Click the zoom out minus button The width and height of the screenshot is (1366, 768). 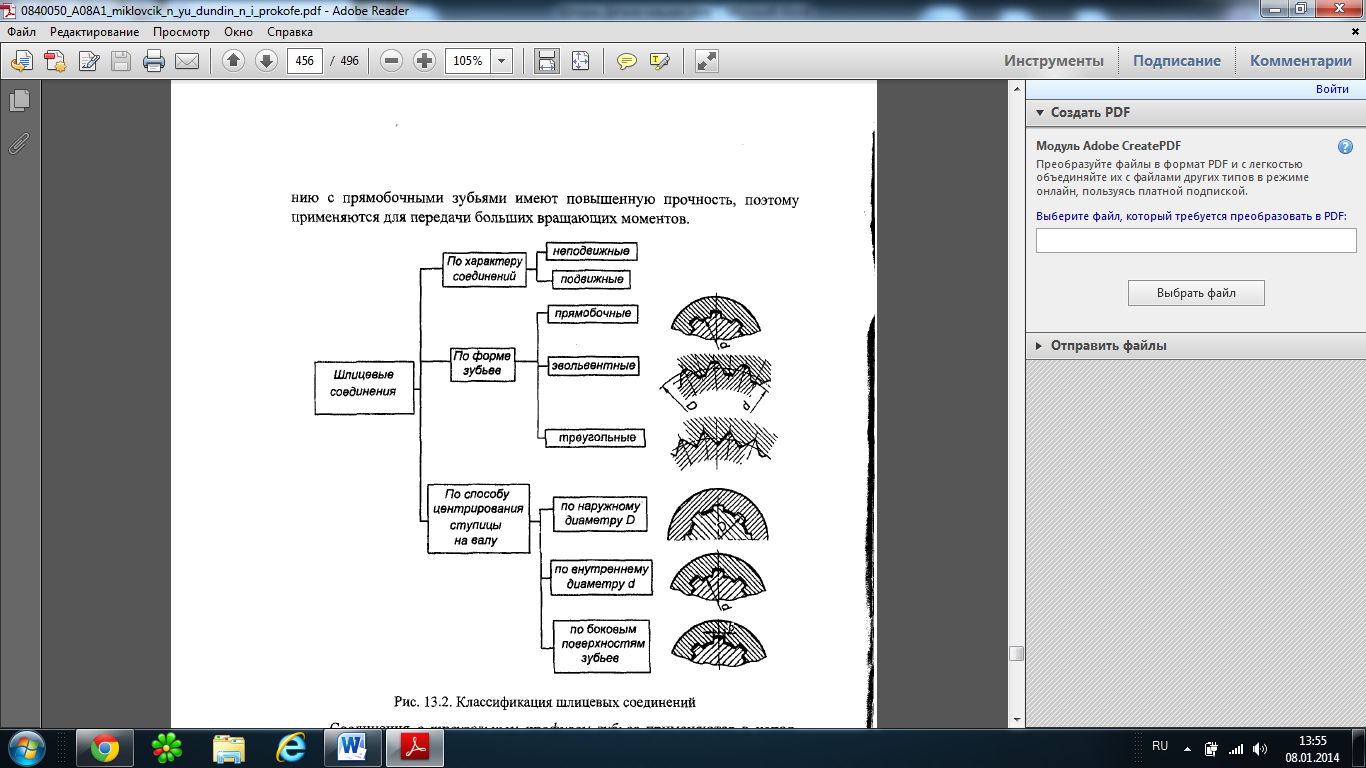point(392,61)
